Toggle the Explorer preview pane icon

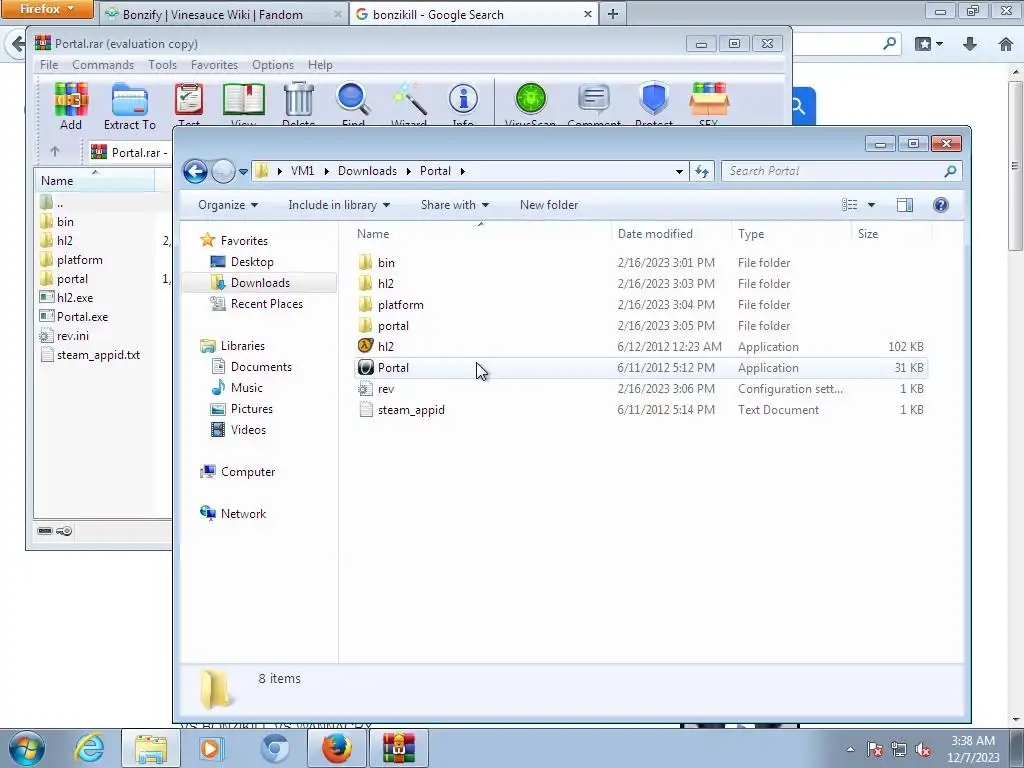904,205
